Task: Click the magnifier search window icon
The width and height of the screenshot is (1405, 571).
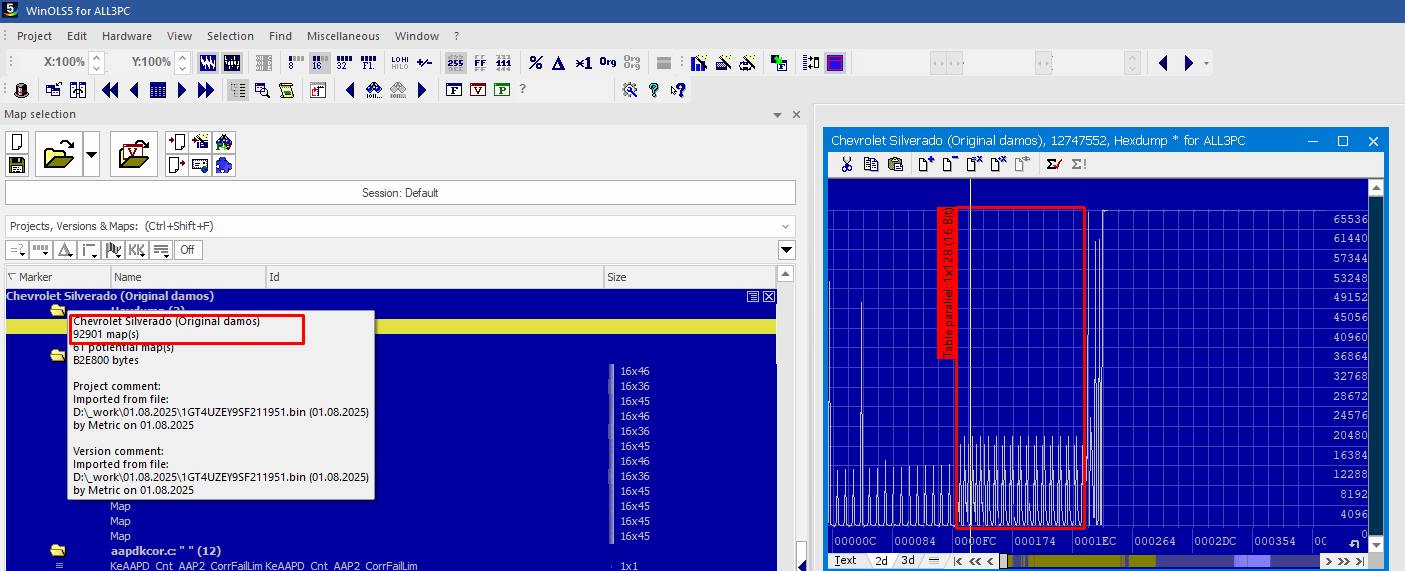Action: 262,90
